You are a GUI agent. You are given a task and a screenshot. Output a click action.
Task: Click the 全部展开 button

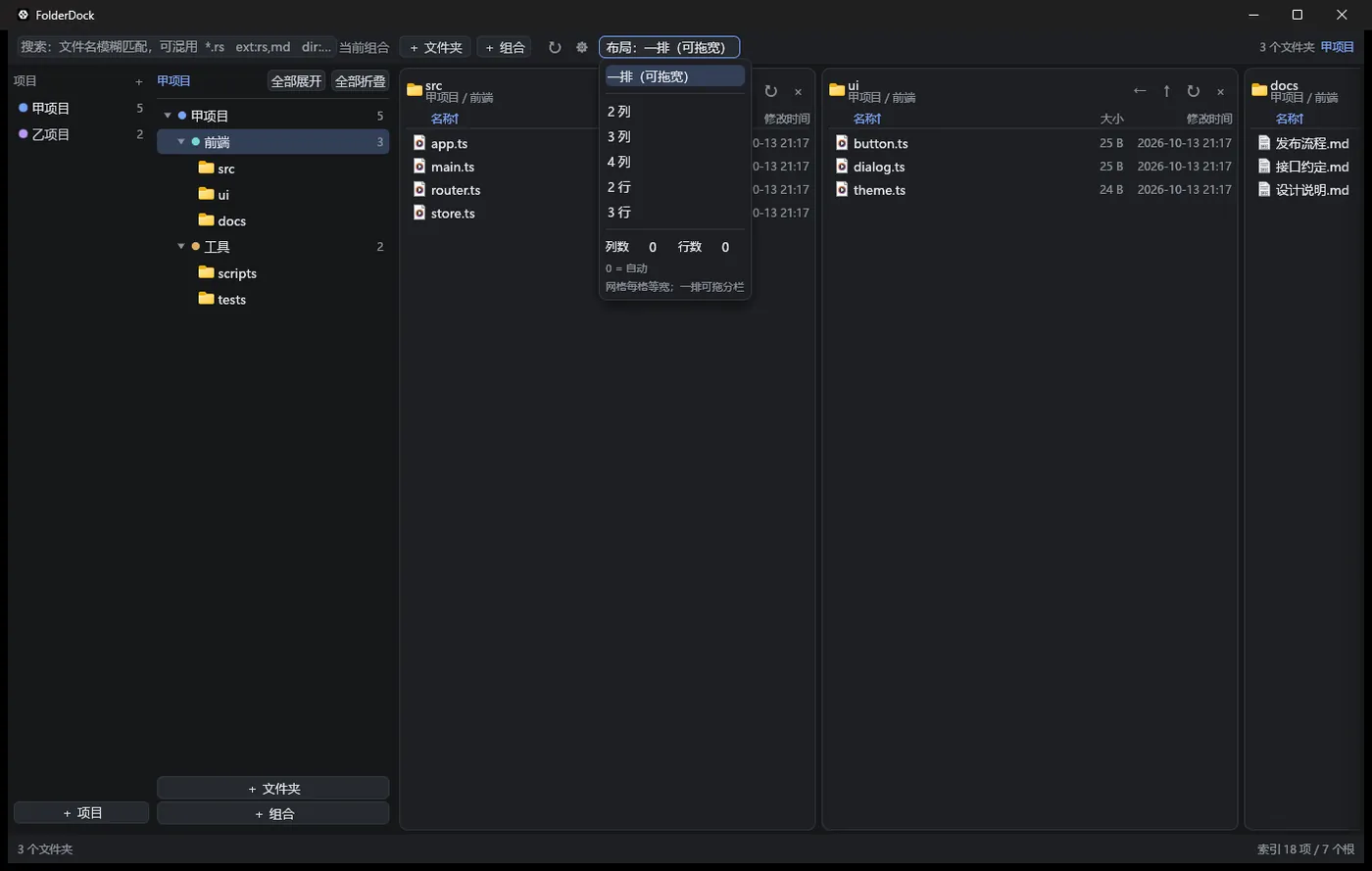297,81
